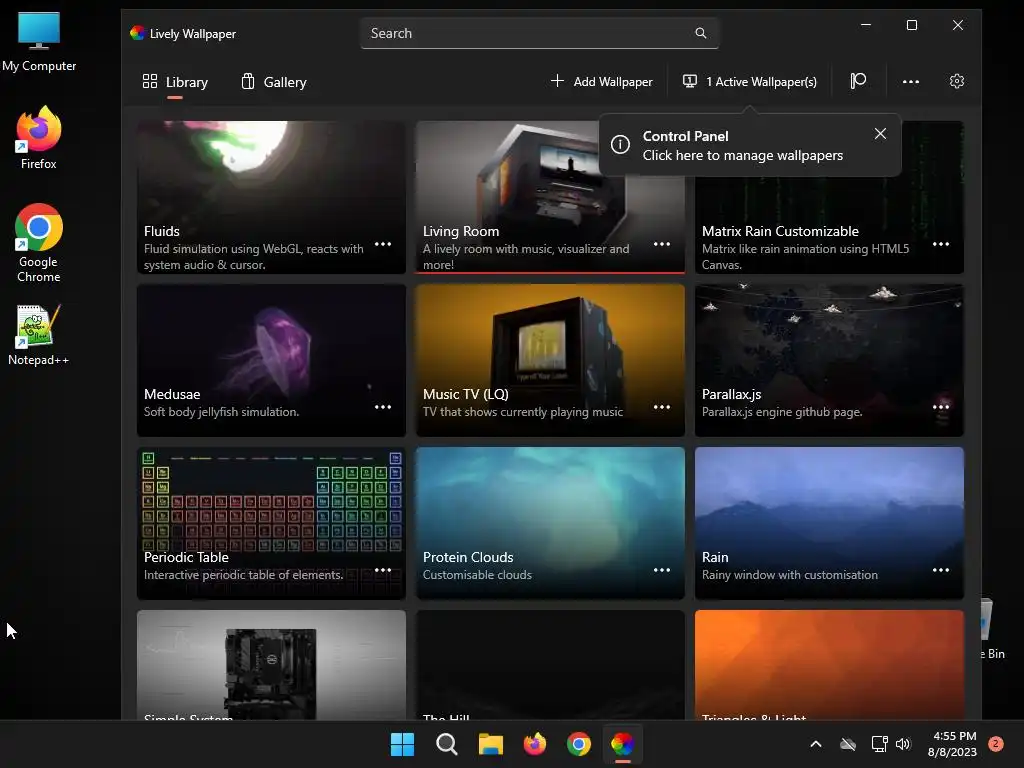The image size is (1024, 768).
Task: Open Google Chrome desktop shortcut
Action: coord(39,243)
